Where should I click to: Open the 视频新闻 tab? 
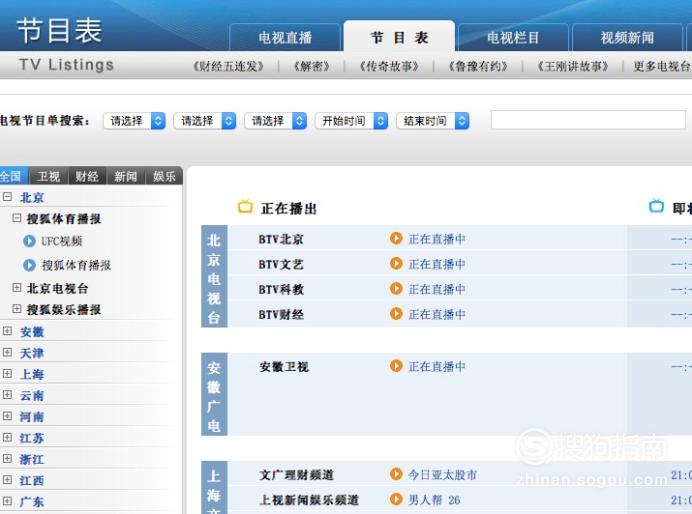pos(627,38)
